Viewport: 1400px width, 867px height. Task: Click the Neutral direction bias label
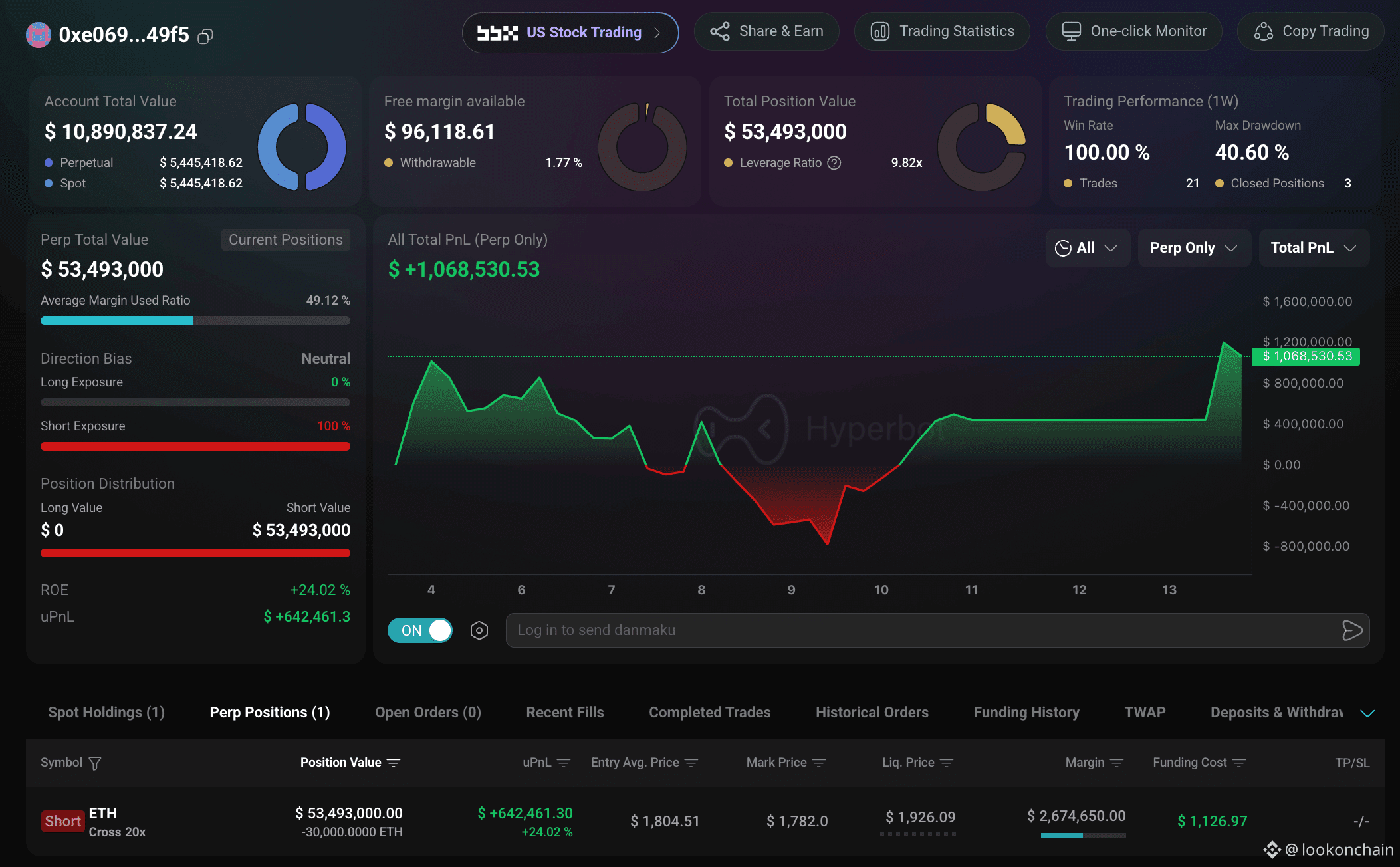pos(326,359)
